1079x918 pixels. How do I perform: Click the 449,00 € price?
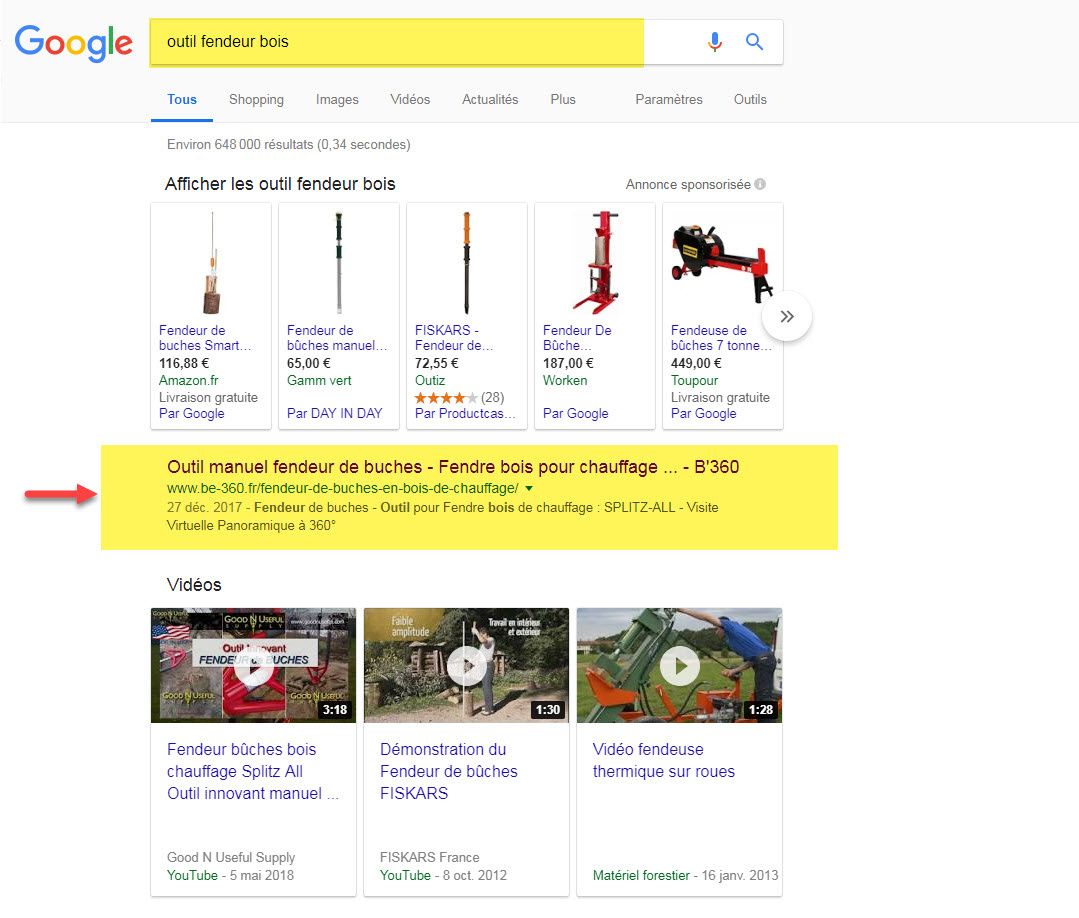696,363
